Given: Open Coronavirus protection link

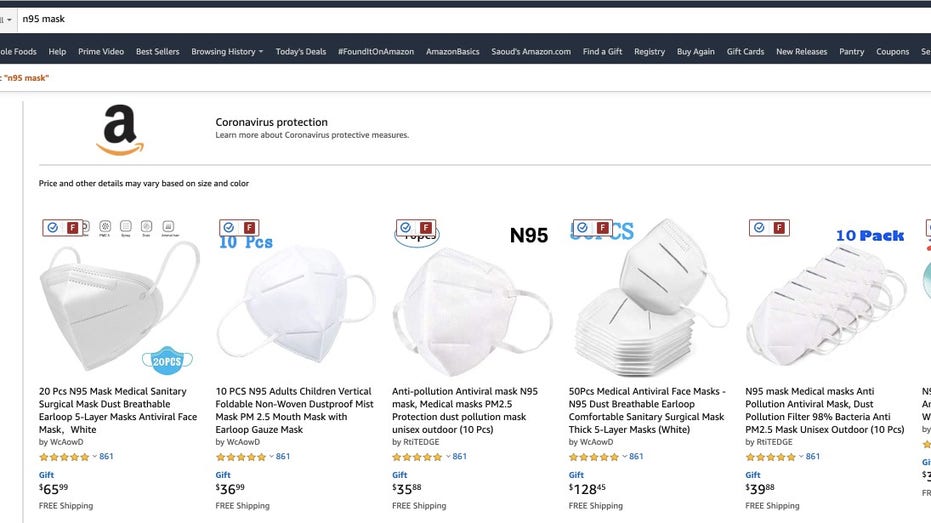Looking at the screenshot, I should point(271,122).
